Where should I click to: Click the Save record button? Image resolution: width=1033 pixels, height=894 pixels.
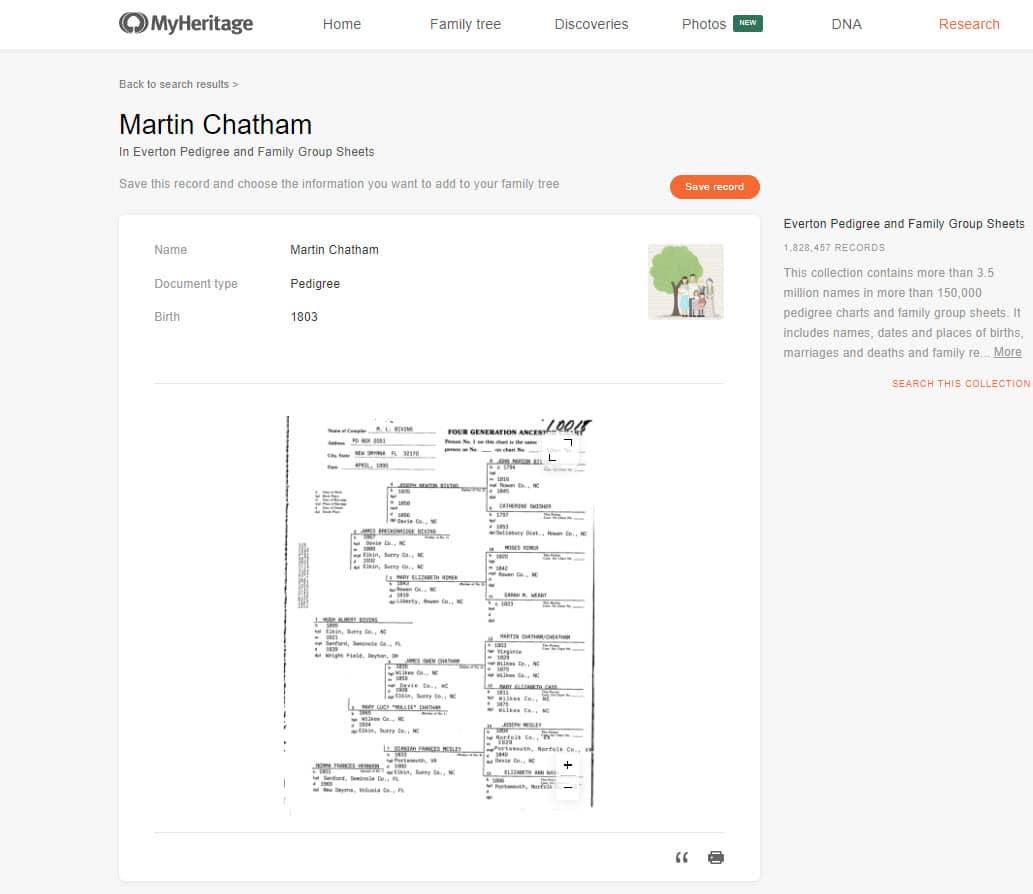714,186
